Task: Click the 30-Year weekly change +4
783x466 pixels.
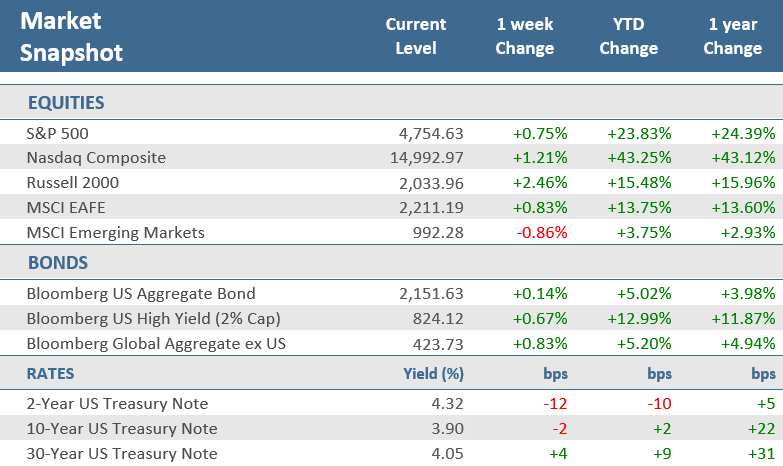Action: click(x=558, y=454)
